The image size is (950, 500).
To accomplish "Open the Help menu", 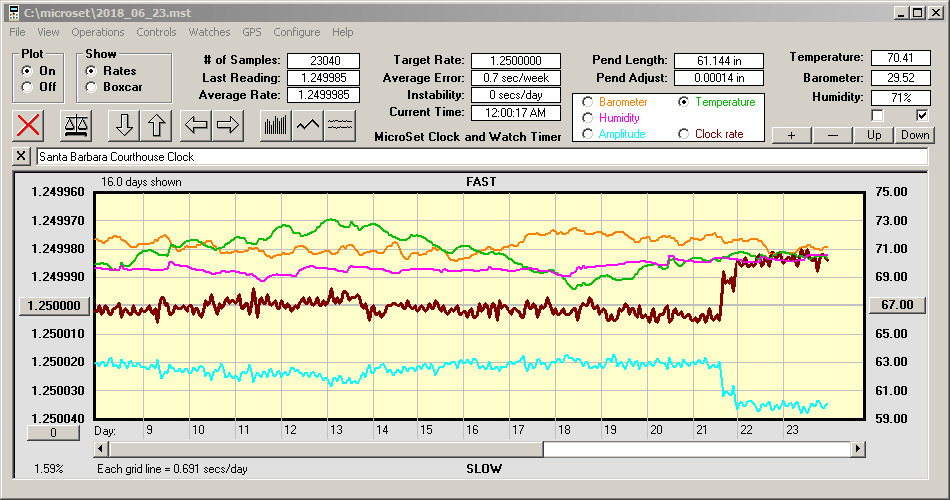I will (342, 32).
